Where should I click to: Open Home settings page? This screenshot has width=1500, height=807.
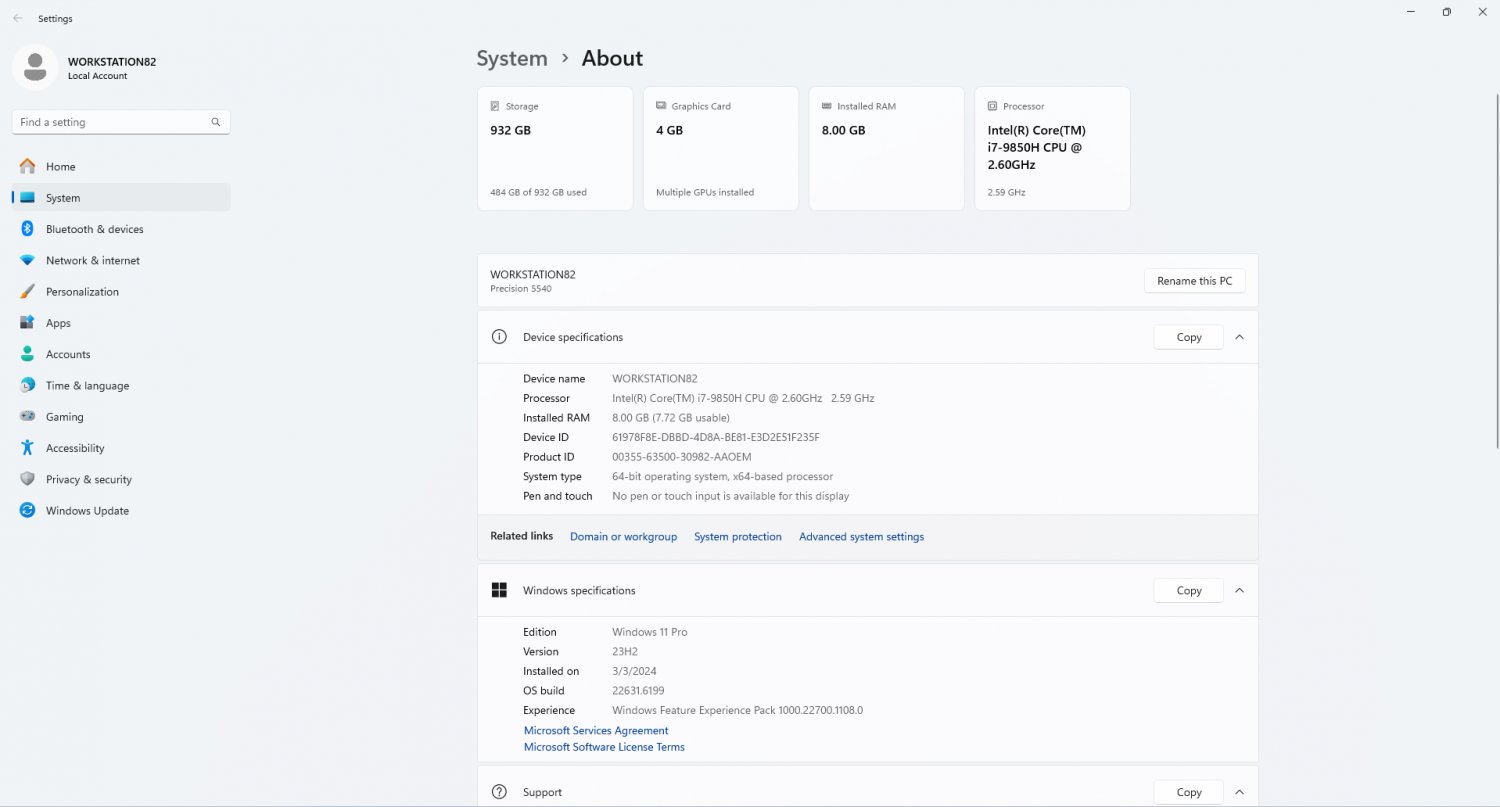[x=121, y=166]
